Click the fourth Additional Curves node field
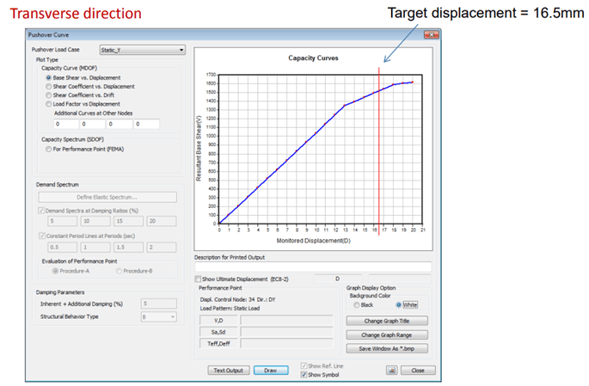Image resolution: width=589 pixels, height=386 pixels. (146, 124)
